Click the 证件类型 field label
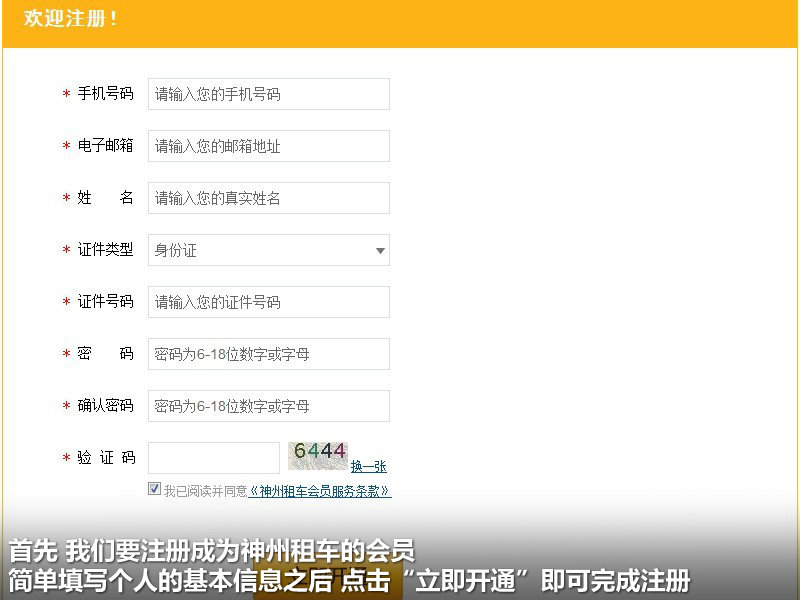 click(x=106, y=249)
